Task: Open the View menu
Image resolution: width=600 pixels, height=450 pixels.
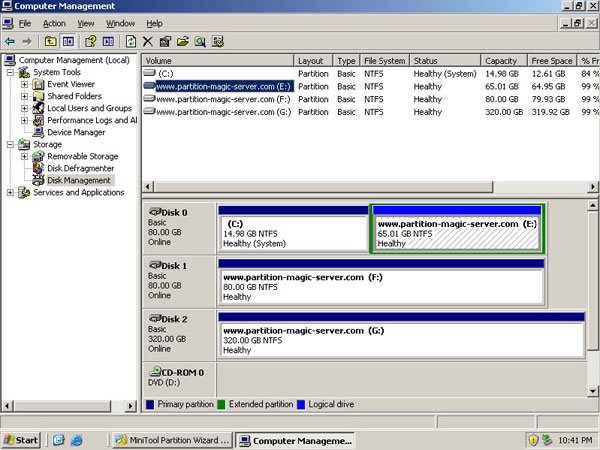Action: click(x=86, y=23)
